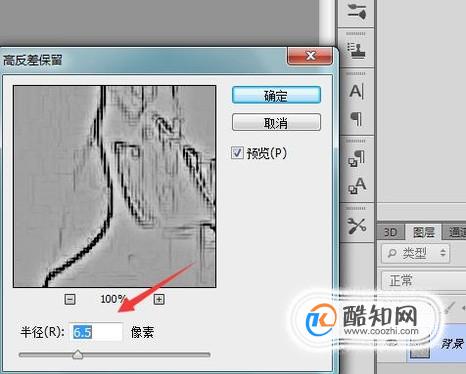Switch to the 图层 tab
466x374 pixels.
[x=423, y=232]
